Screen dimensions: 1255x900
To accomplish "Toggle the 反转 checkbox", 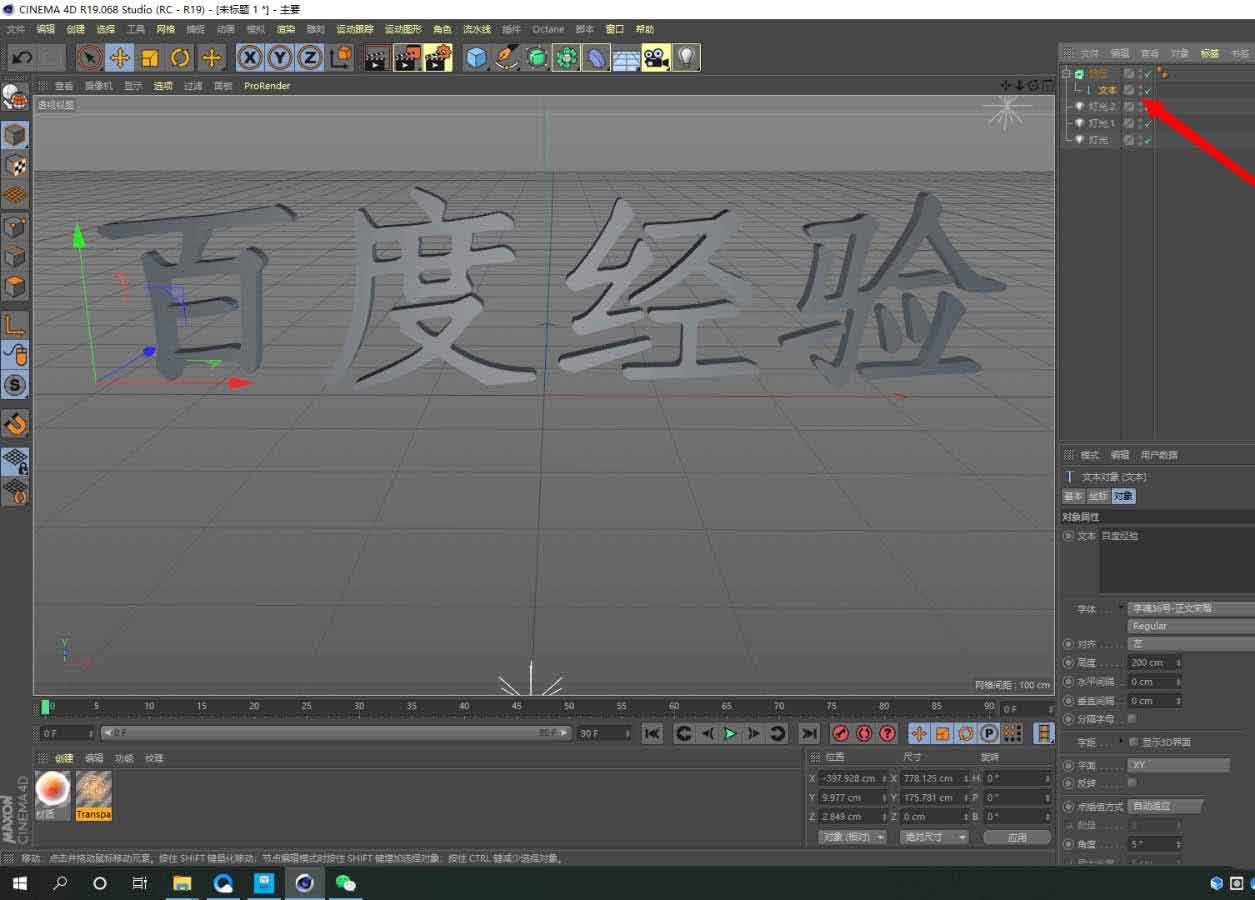I will (x=1132, y=781).
